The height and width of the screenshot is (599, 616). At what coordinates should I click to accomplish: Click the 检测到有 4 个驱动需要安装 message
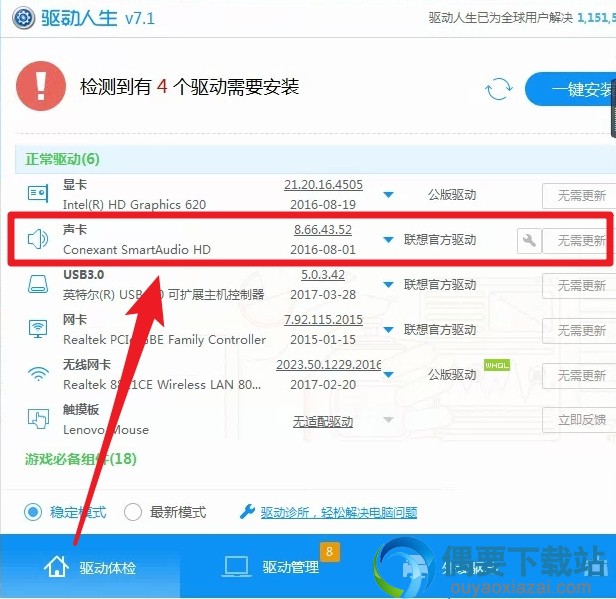point(189,87)
